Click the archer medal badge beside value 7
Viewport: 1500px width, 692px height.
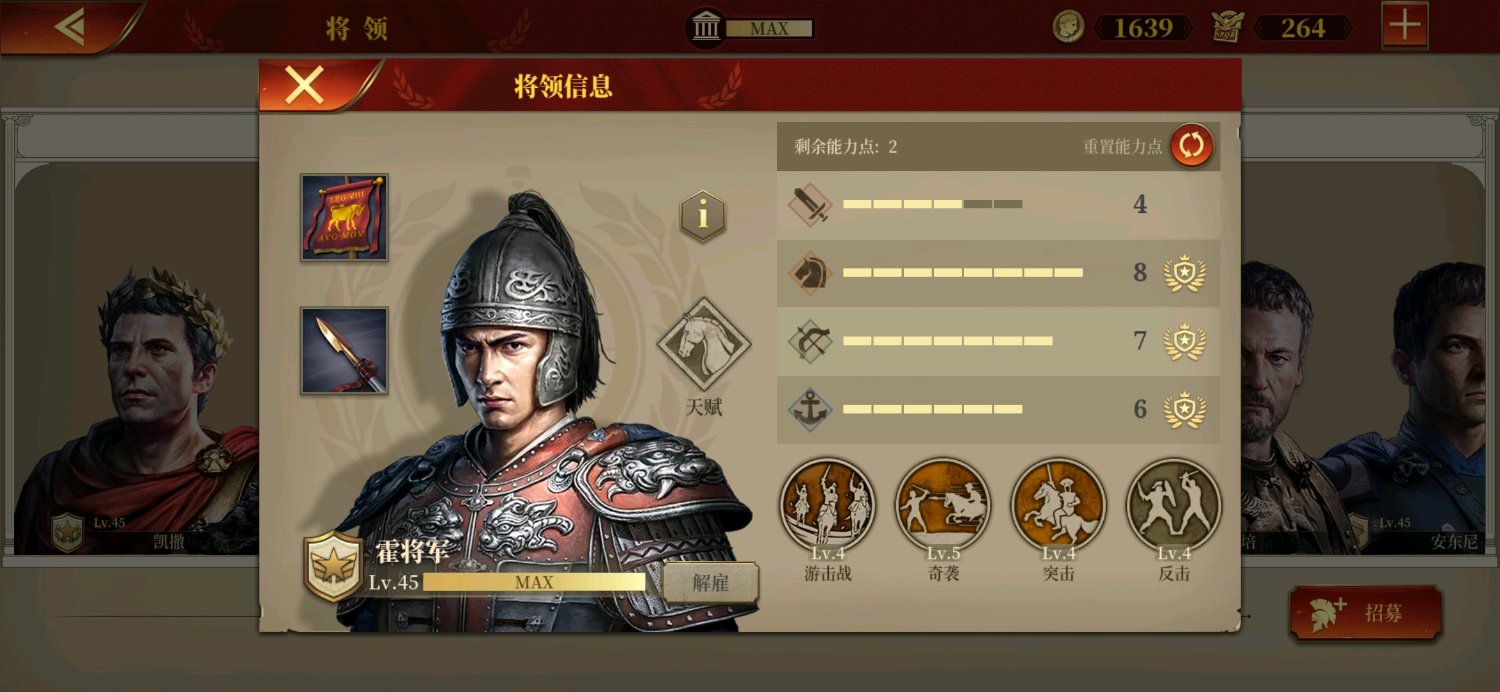[x=1185, y=341]
